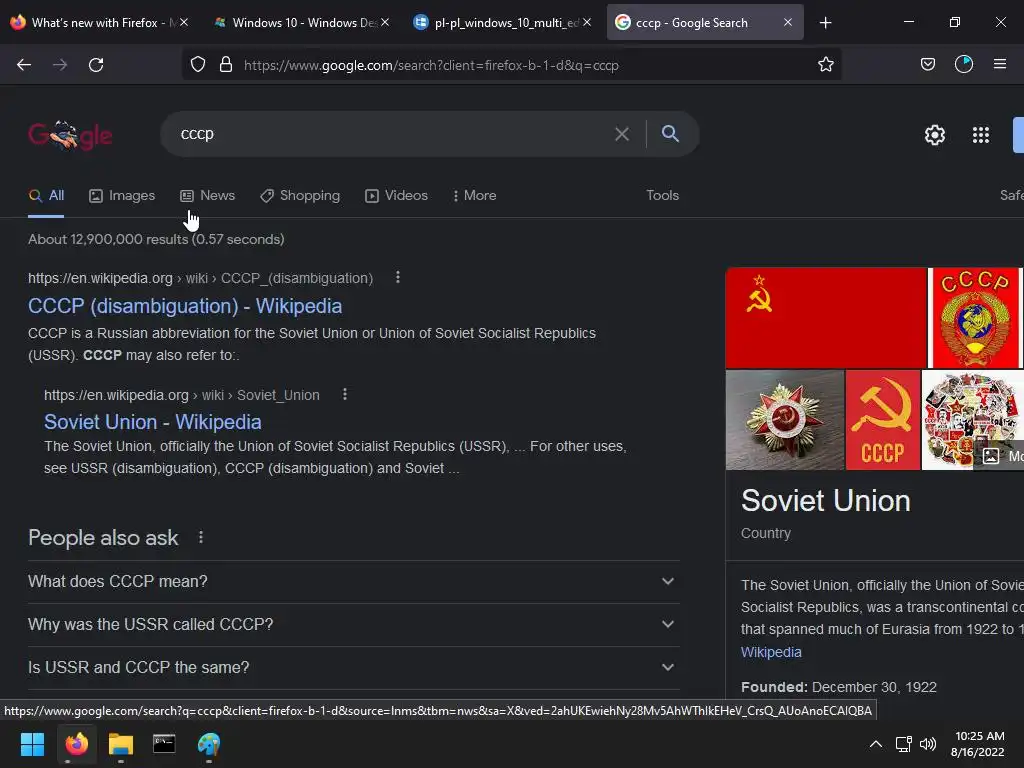Reload the page with the refresh icon
Screen dimensions: 1024x768
pos(96,65)
